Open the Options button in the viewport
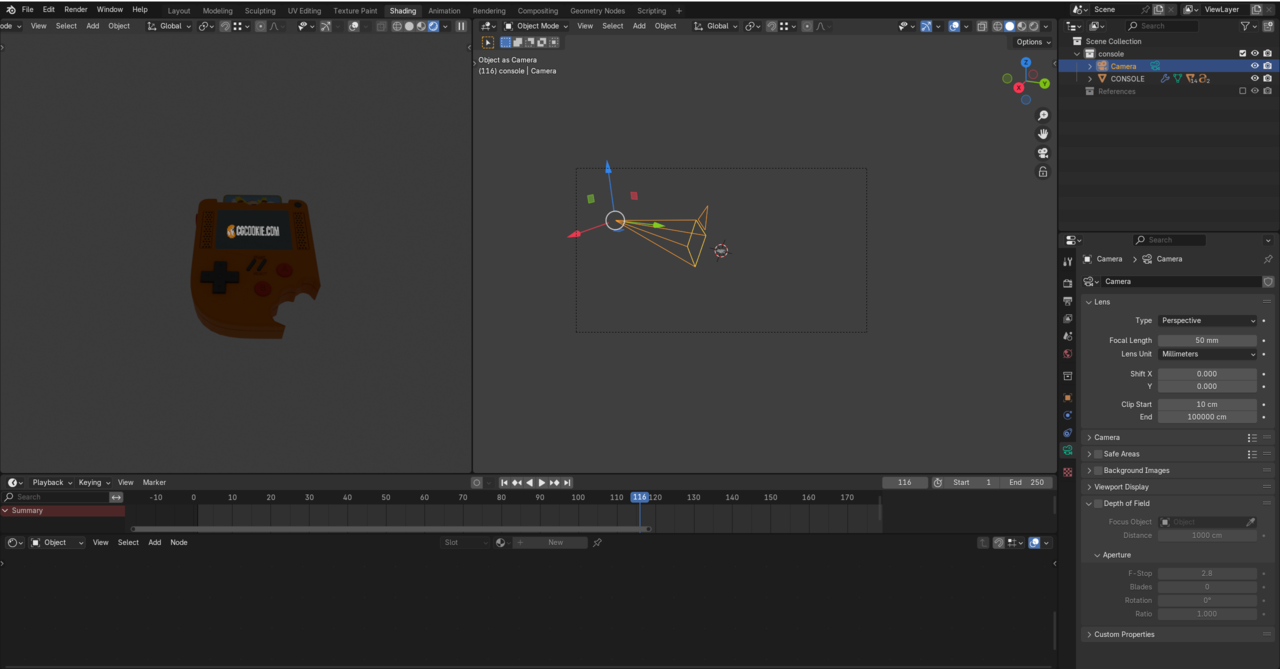The width and height of the screenshot is (1280, 669). point(1033,42)
